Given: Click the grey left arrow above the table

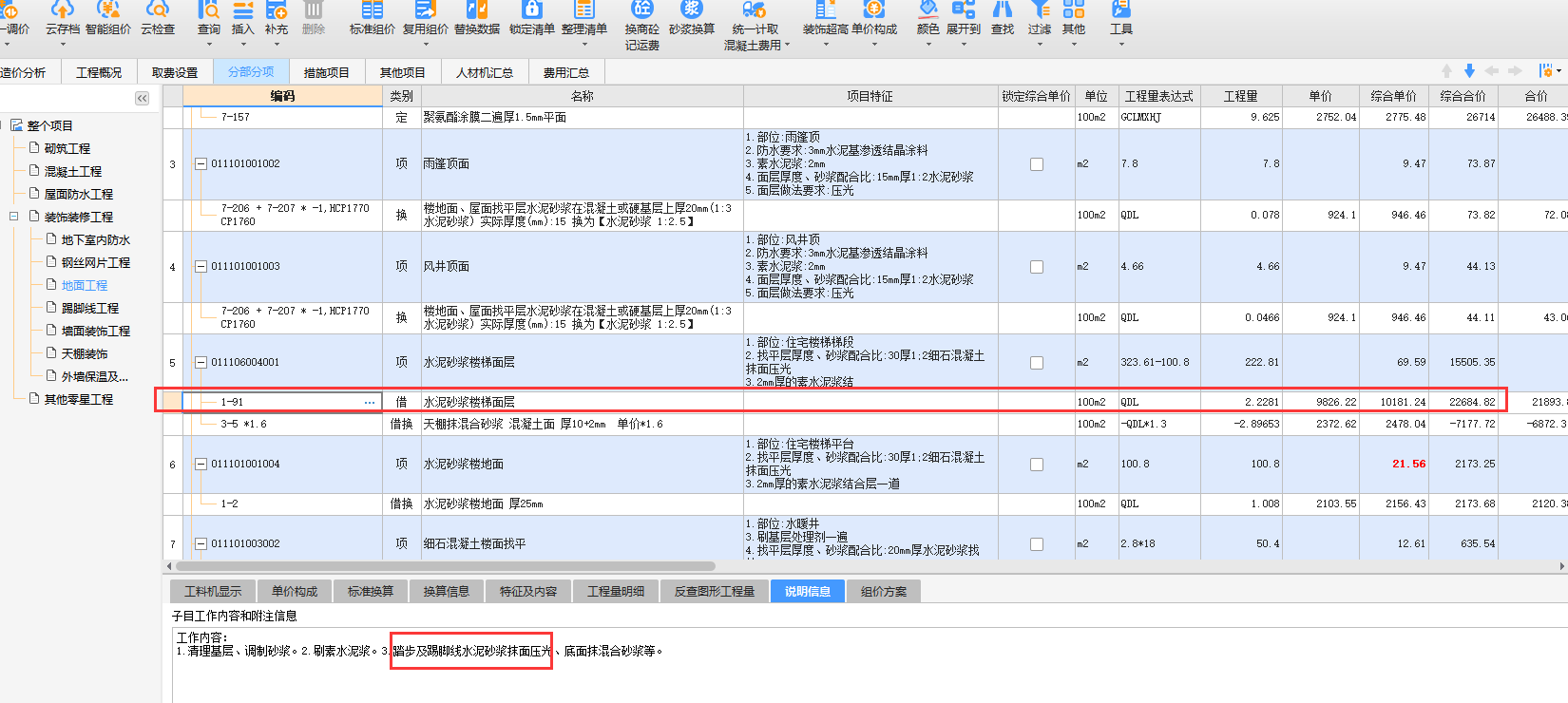Looking at the screenshot, I should tap(1492, 71).
